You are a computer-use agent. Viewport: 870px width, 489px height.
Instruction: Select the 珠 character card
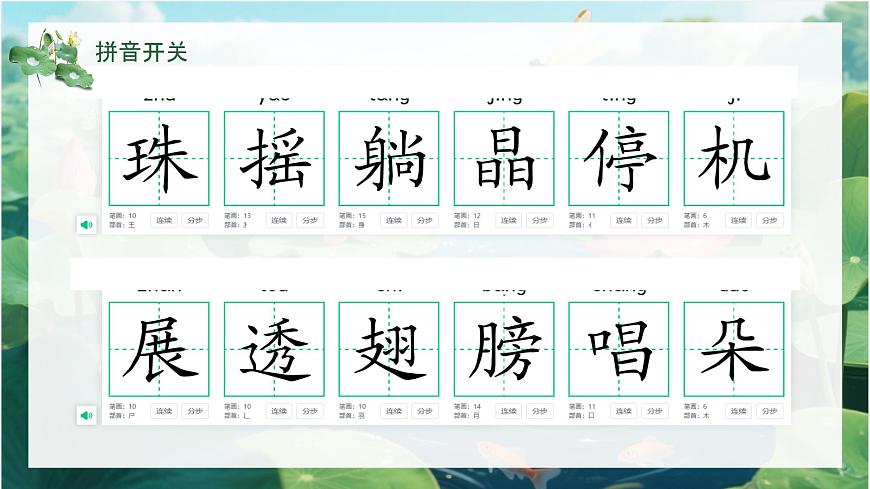[159, 158]
